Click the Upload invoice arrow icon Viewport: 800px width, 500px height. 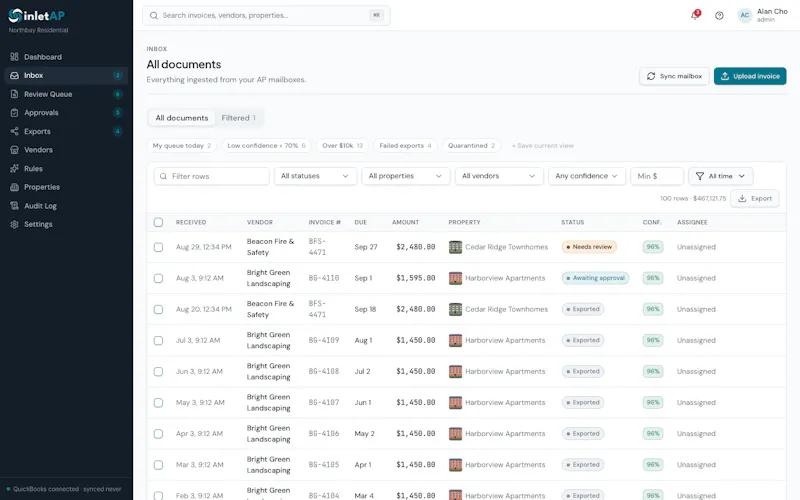pos(724,76)
